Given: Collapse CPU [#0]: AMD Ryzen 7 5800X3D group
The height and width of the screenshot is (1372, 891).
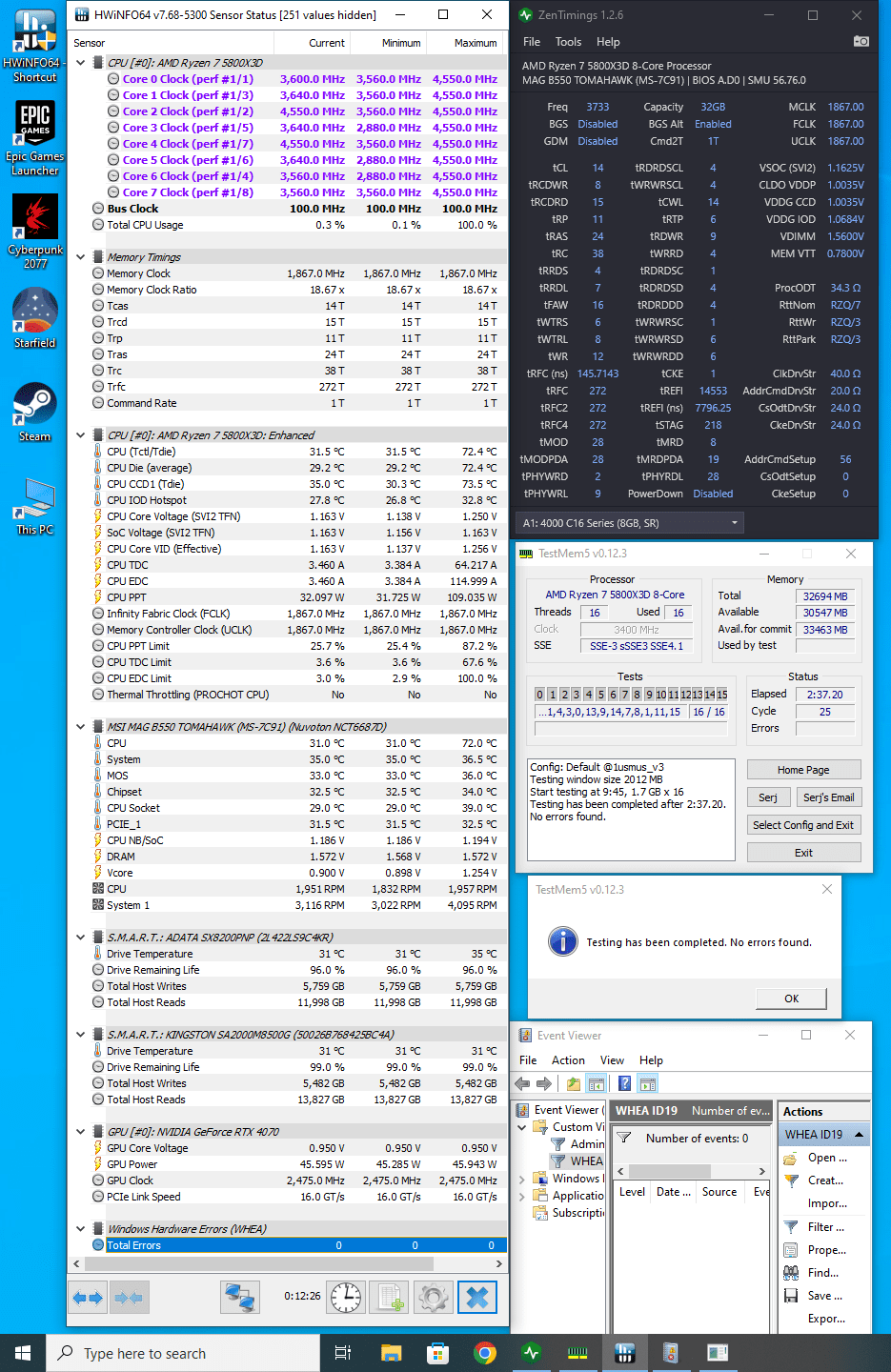Looking at the screenshot, I should pyautogui.click(x=81, y=63).
